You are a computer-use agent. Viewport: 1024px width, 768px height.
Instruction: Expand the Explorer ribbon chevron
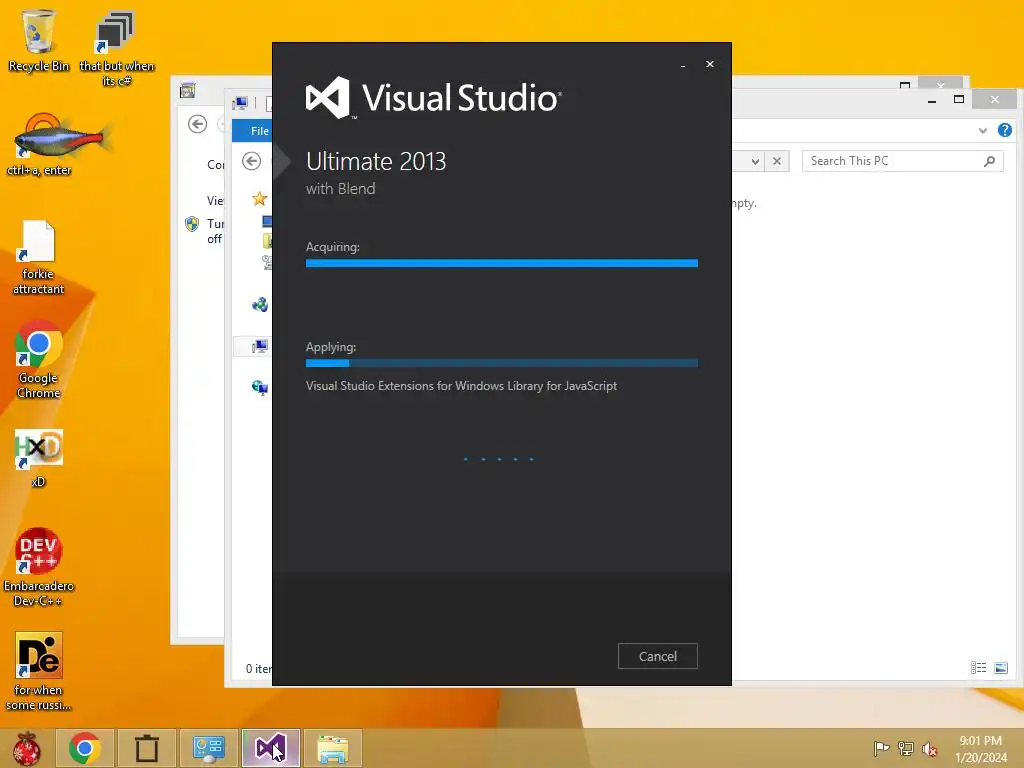coord(983,131)
